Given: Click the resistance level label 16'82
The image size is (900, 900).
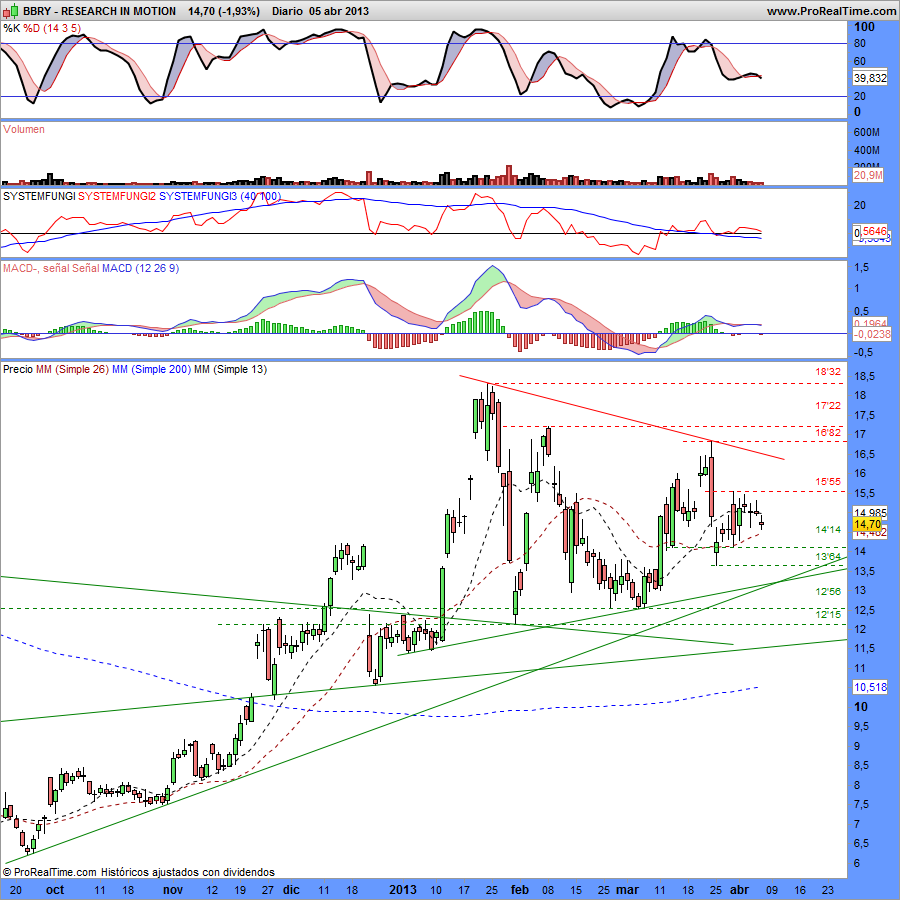Looking at the screenshot, I should click(x=828, y=433).
